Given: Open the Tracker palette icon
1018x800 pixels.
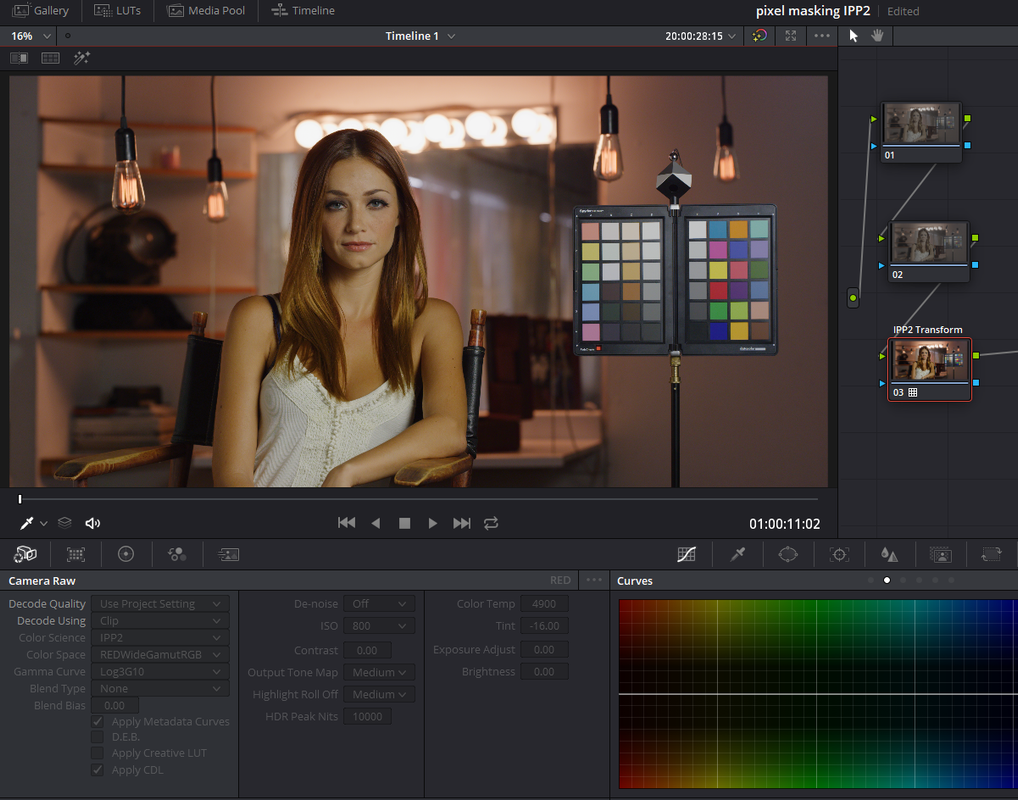Looking at the screenshot, I should [839, 554].
